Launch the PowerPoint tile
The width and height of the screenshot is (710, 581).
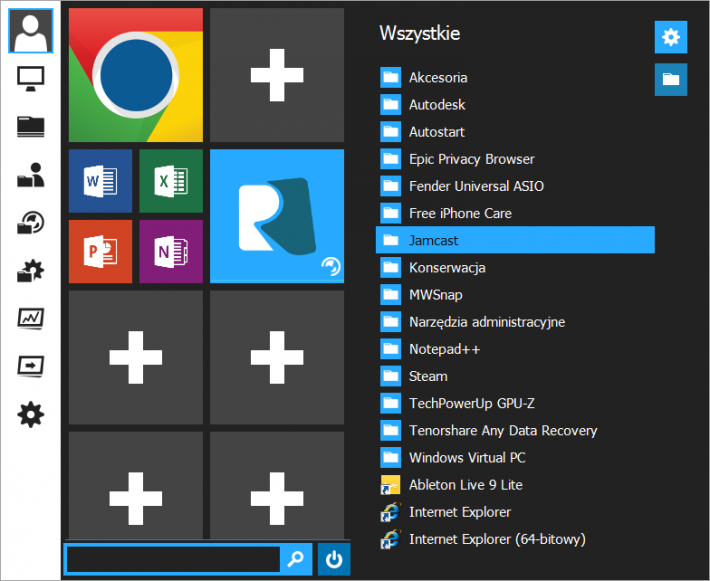point(101,252)
